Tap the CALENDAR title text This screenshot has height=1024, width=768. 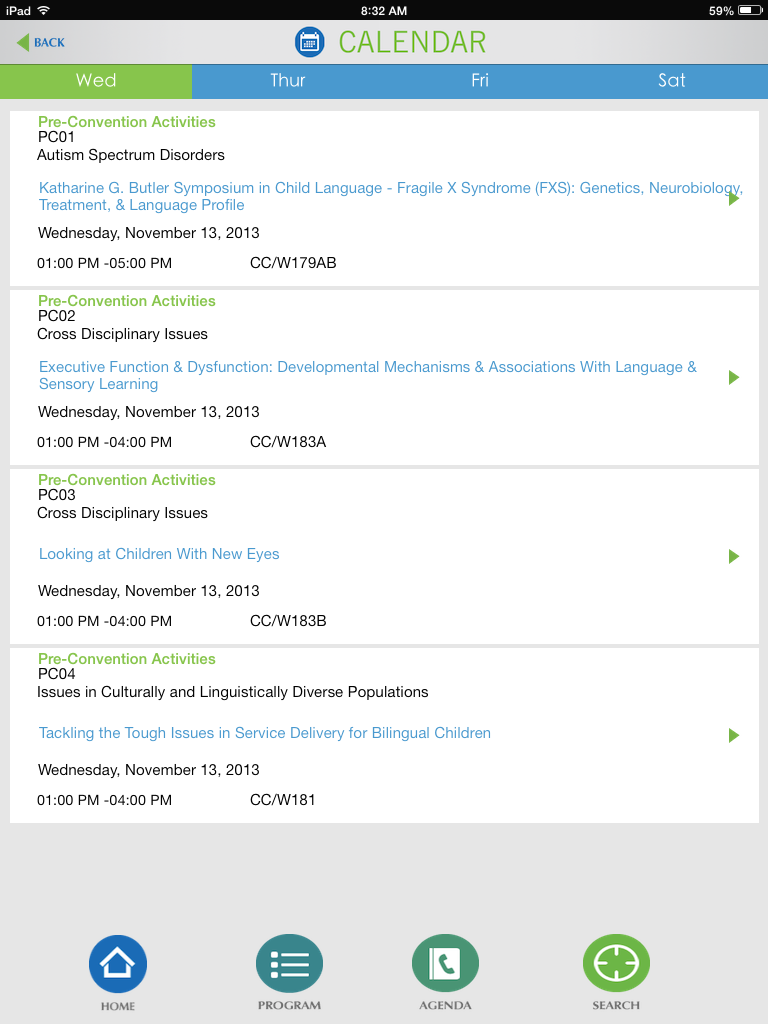[413, 42]
